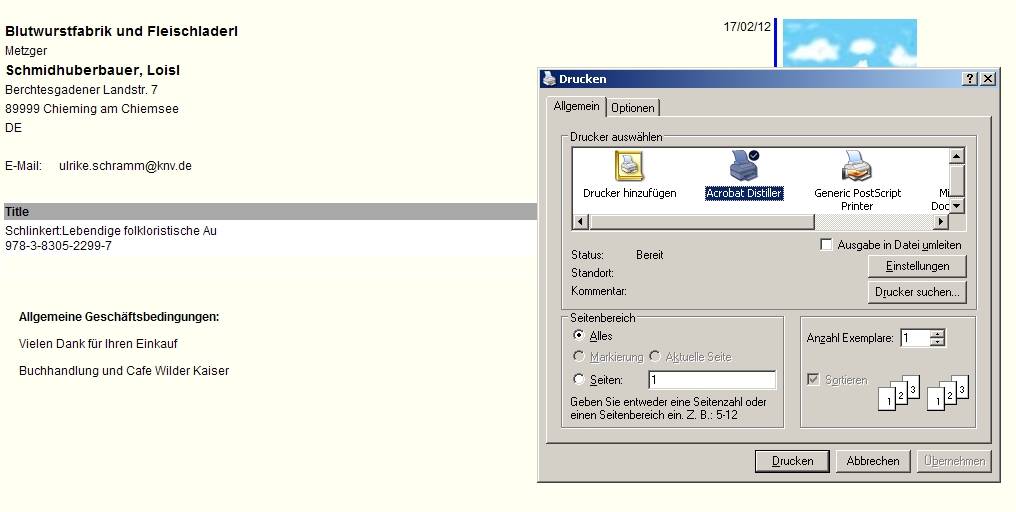Click Abbrechen to cancel printing

(873, 461)
